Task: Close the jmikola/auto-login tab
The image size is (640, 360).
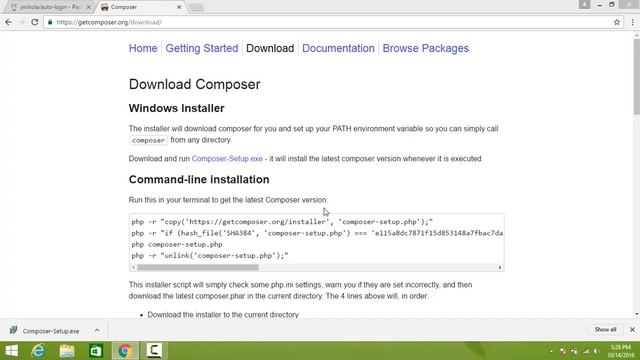Action: tap(89, 7)
